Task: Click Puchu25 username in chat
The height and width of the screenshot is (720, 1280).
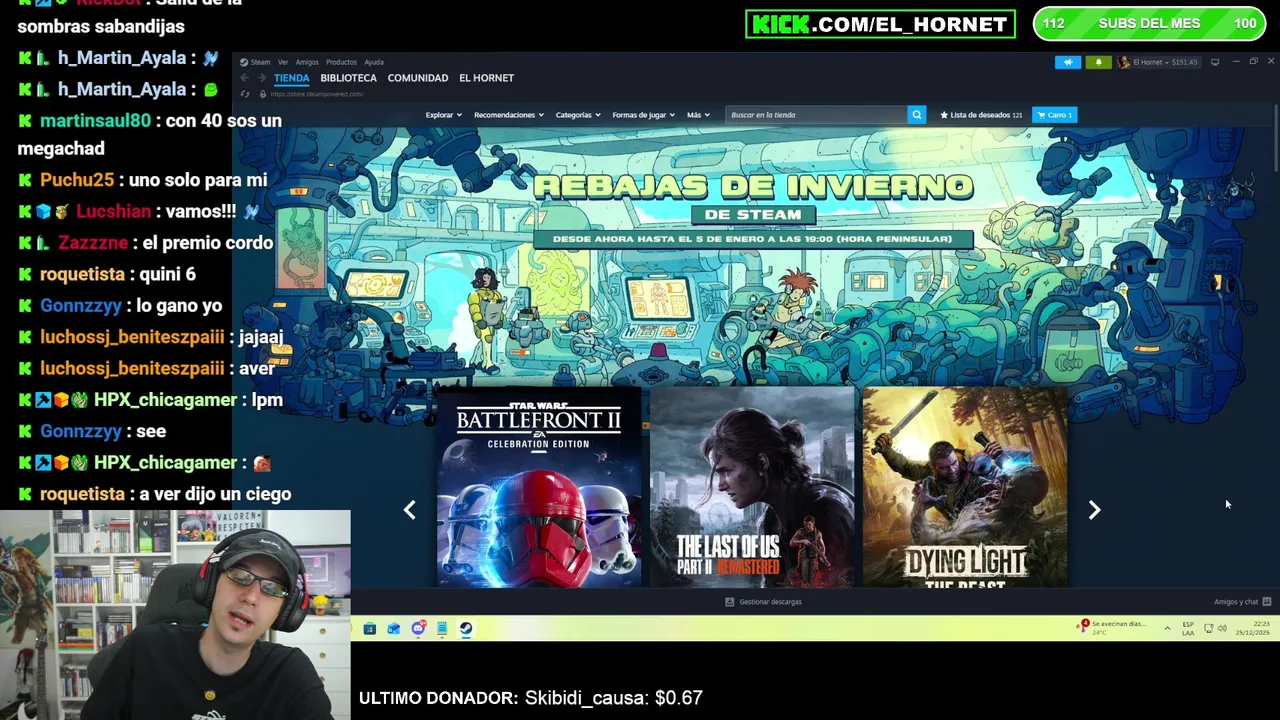Action: (x=77, y=180)
